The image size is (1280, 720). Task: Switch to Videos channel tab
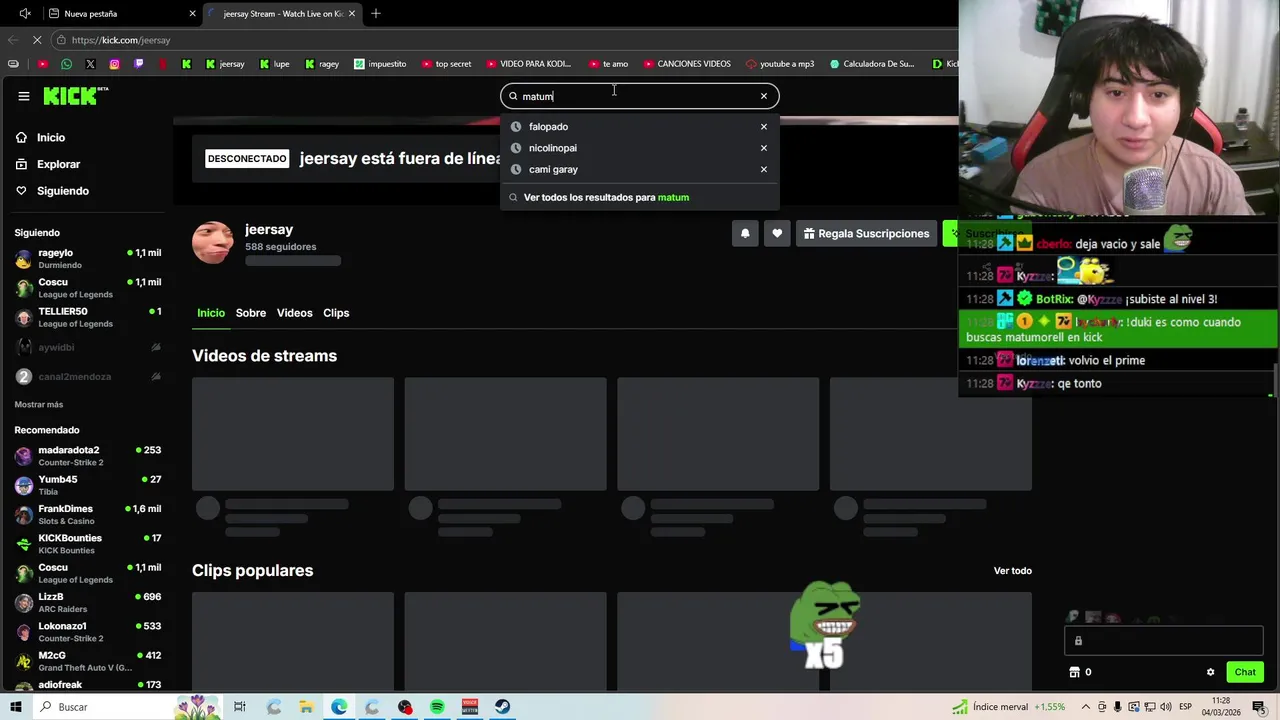coord(294,313)
